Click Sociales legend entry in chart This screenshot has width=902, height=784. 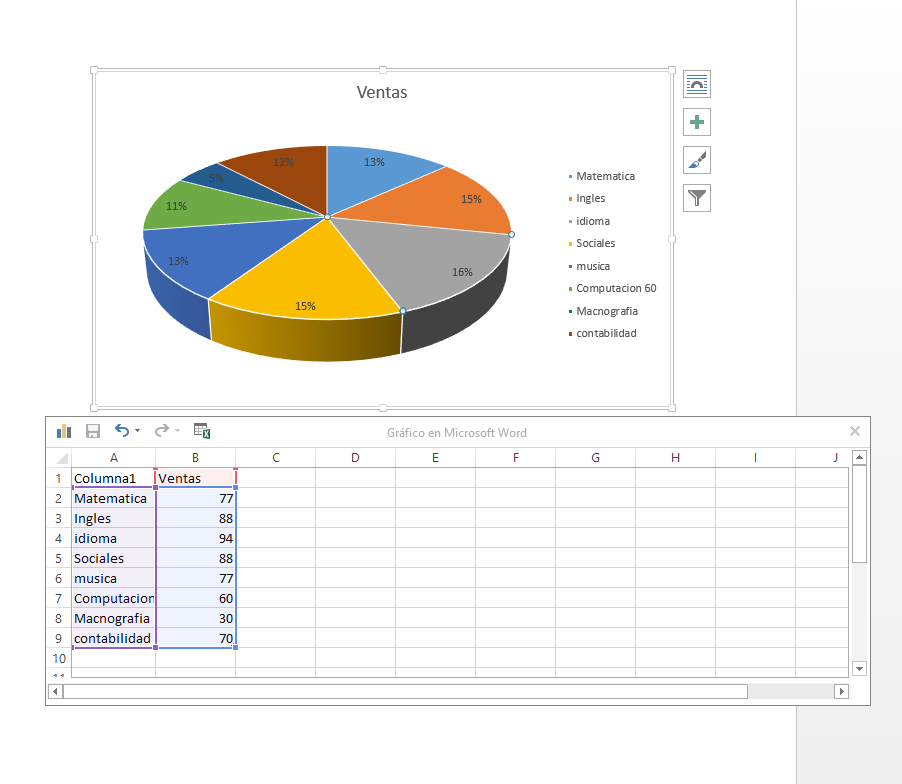point(592,243)
